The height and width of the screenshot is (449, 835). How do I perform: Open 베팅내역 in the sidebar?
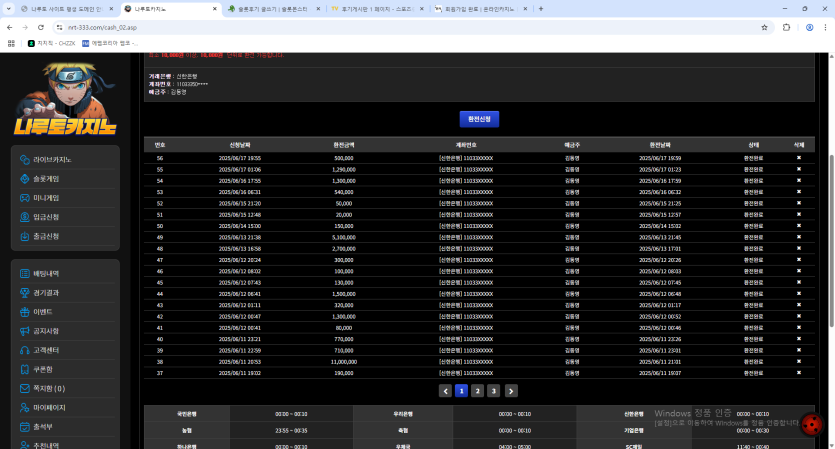[x=46, y=273]
